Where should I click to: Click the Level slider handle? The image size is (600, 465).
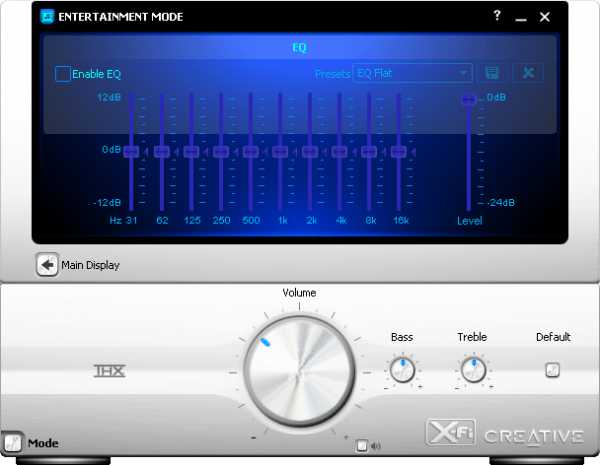coord(469,100)
